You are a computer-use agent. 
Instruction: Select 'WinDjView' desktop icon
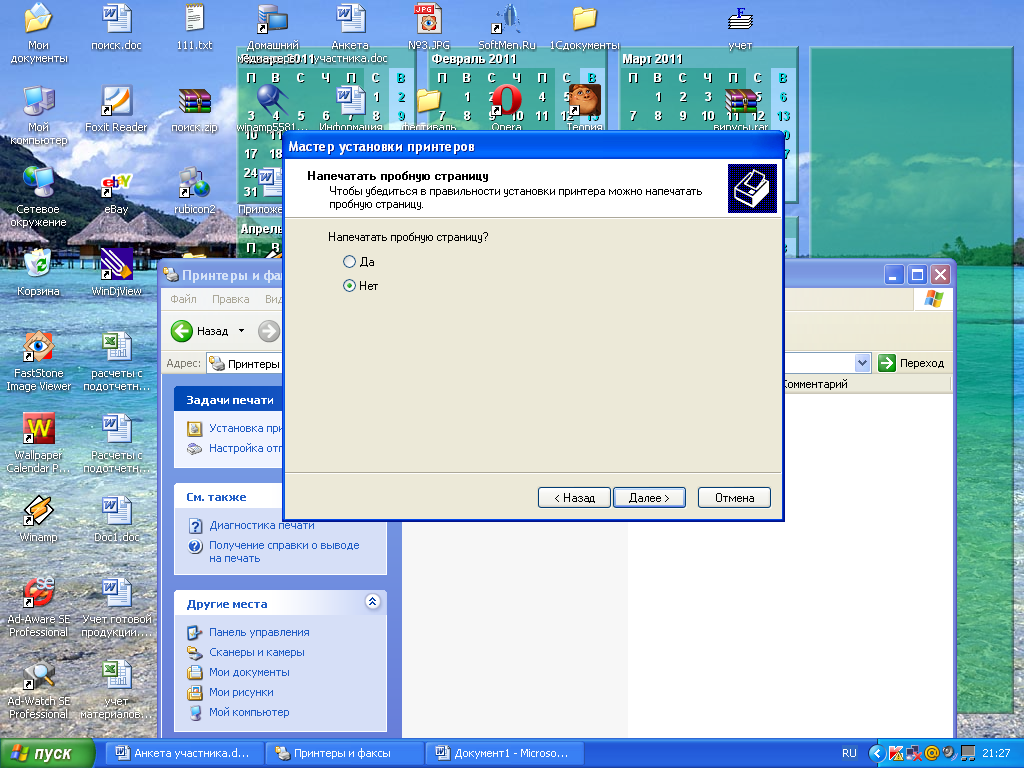point(116,273)
